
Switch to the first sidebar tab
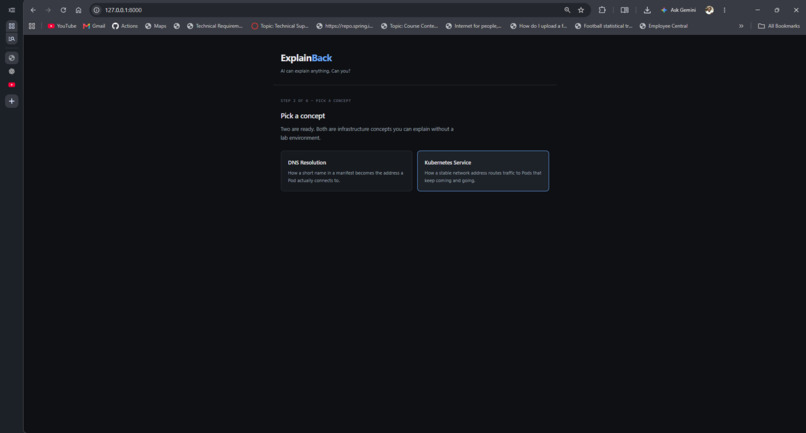tap(11, 58)
